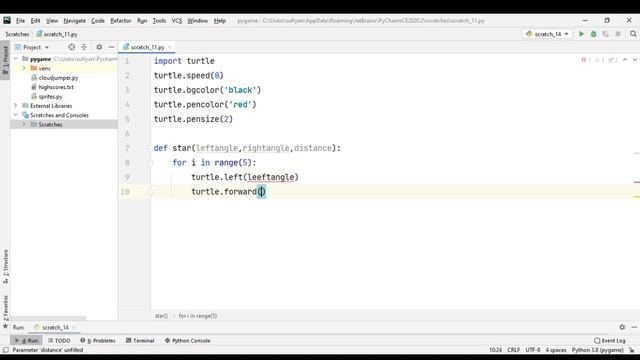
Task: Click the UTF-8 encoding indicator
Action: click(533, 350)
